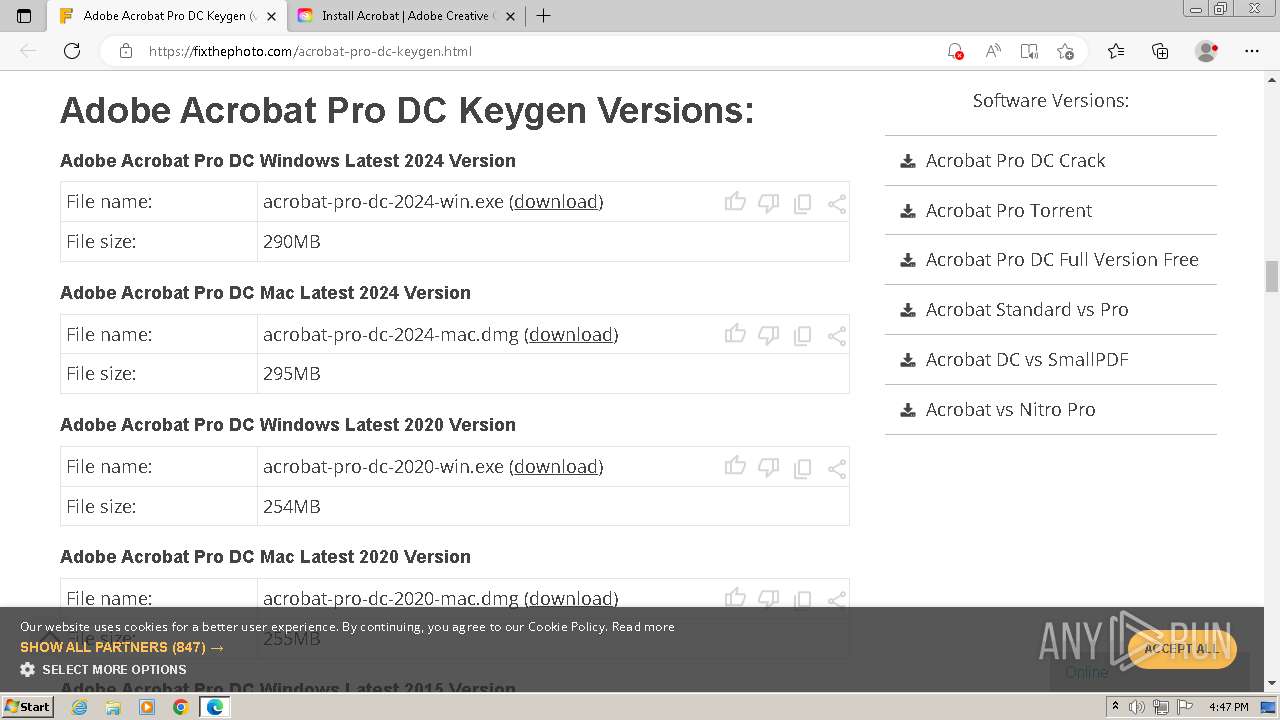Thumbs up the acrobat-pro-dc-2024-mac.dmg row
Screen dimensions: 1280x720
coord(735,334)
